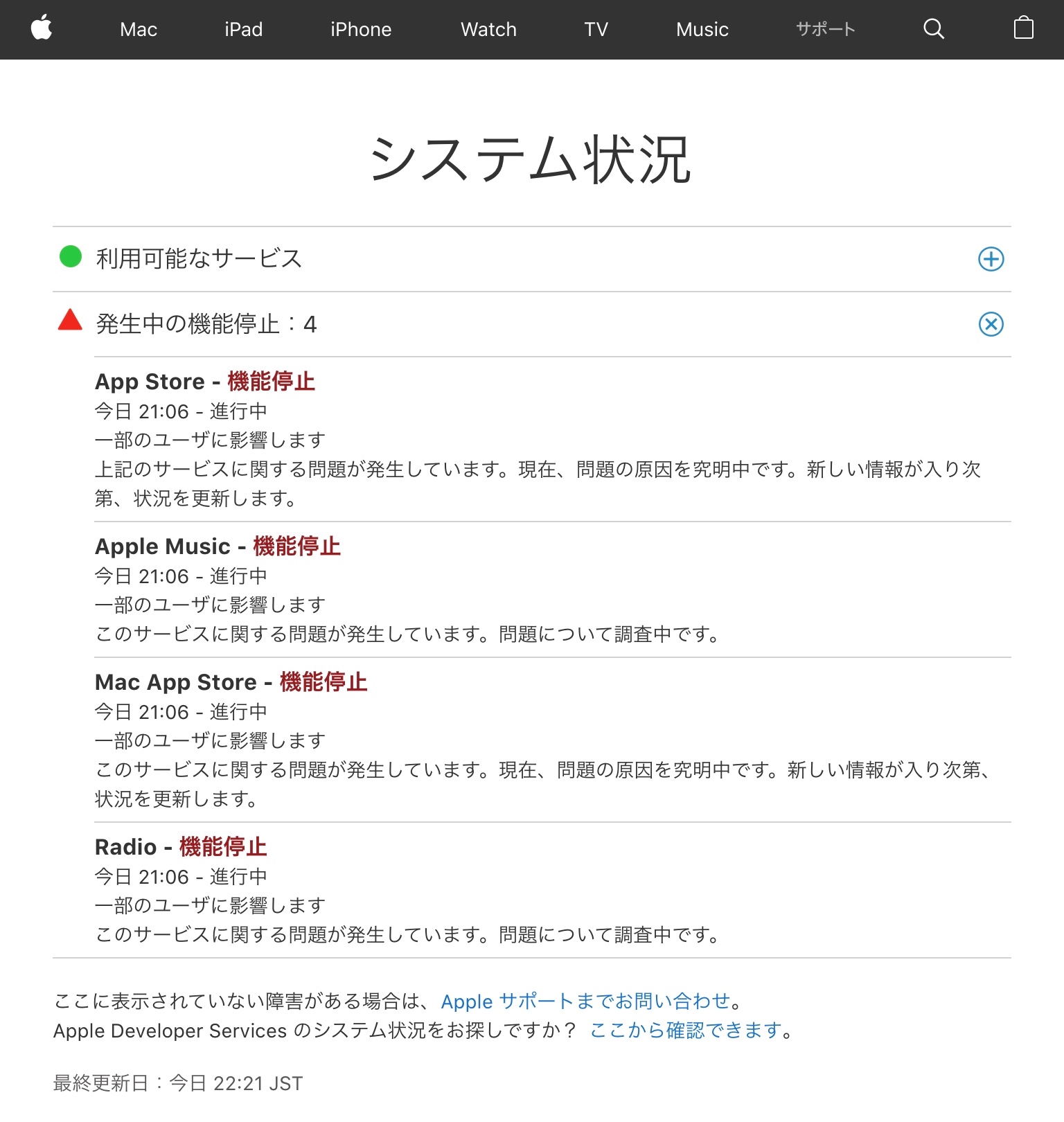Collapse the 発生中の機能停止 section X icon
Screen dimensions: 1064x1122
tap(991, 324)
